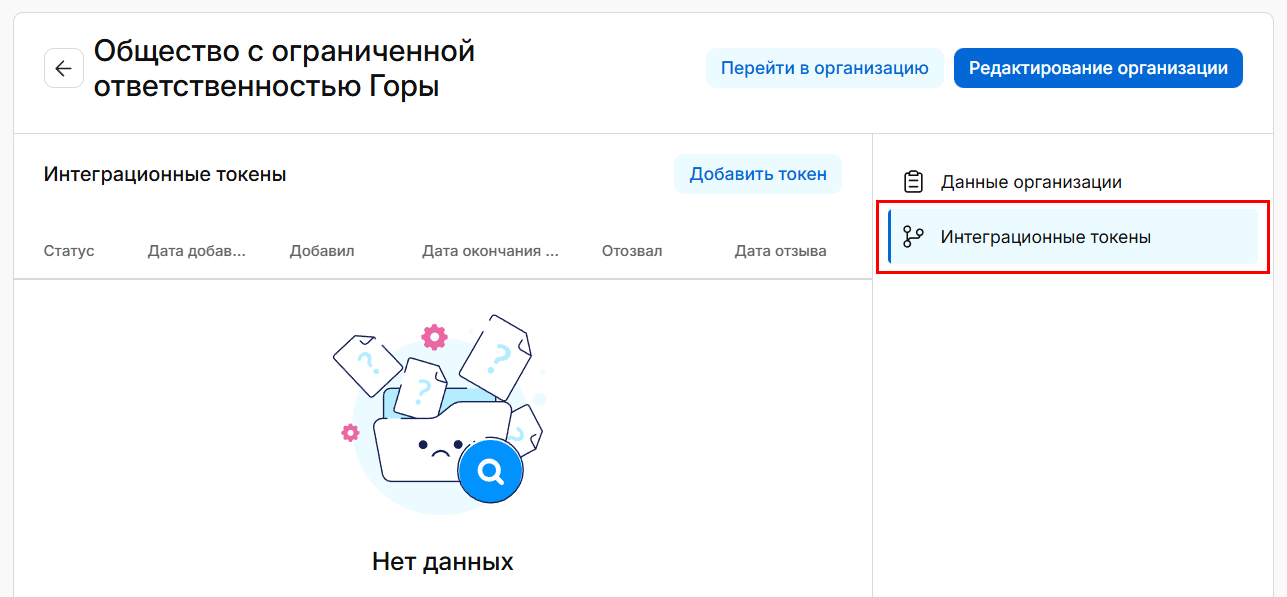Sort by the Статус column header
1287x597 pixels.
pos(69,251)
